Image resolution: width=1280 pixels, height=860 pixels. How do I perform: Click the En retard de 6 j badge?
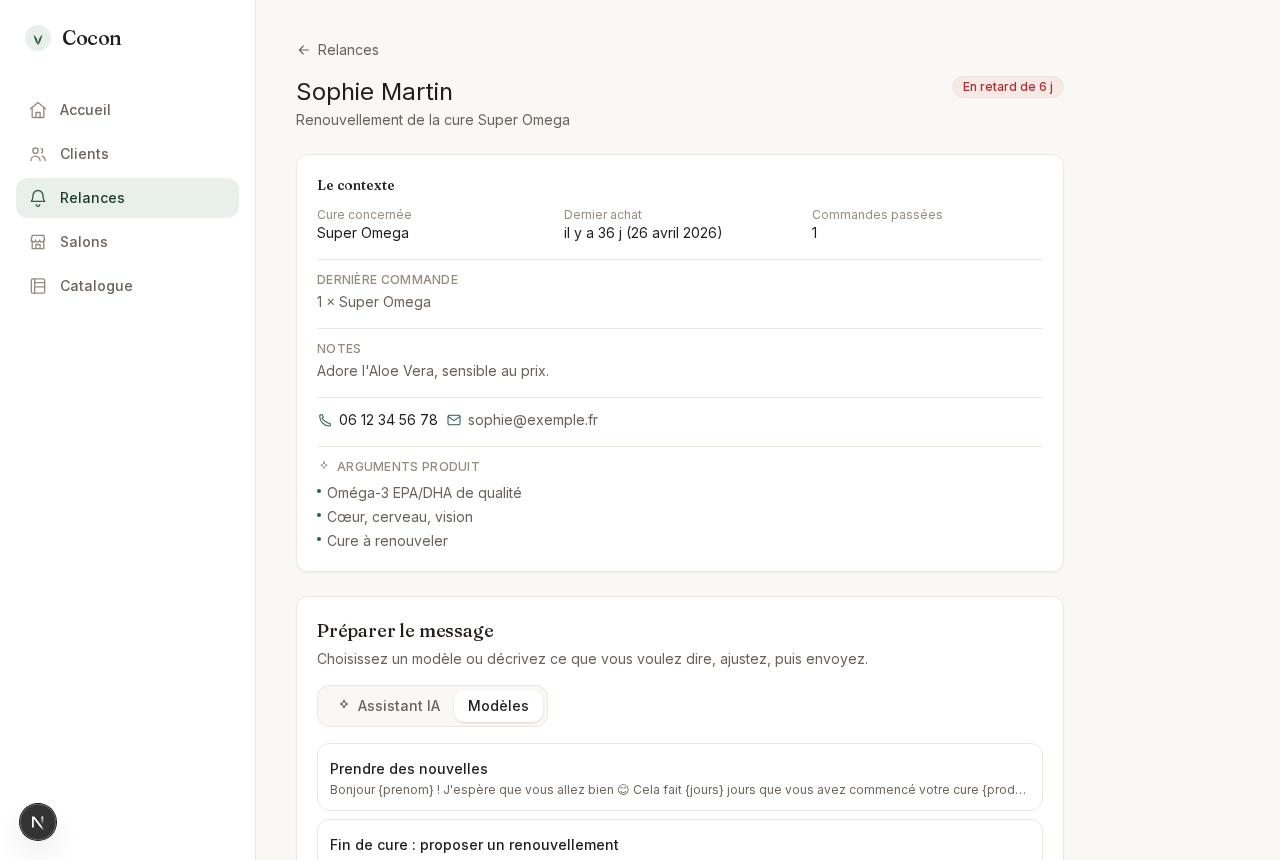pos(1008,87)
